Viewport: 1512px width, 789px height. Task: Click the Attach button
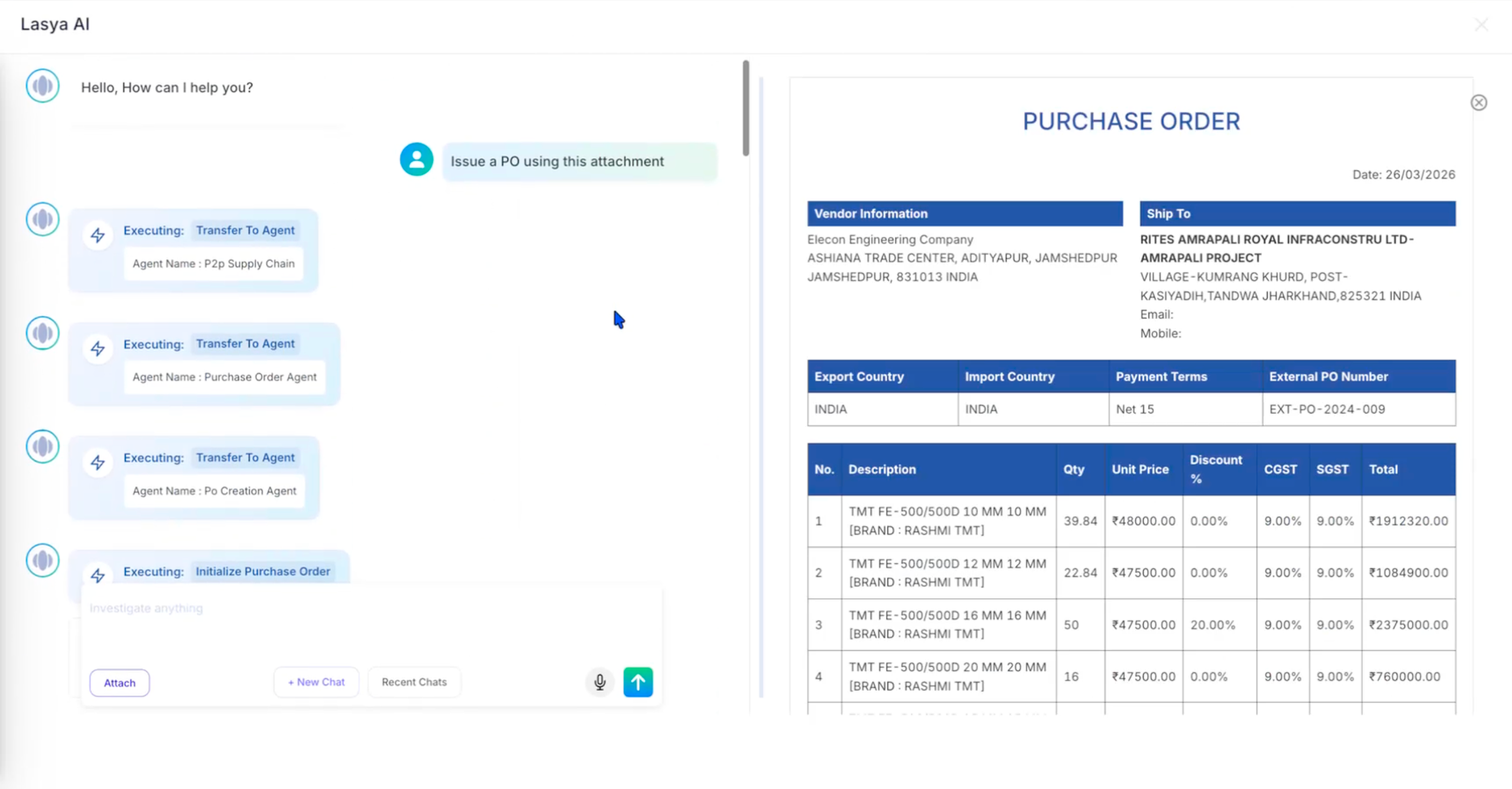point(119,682)
